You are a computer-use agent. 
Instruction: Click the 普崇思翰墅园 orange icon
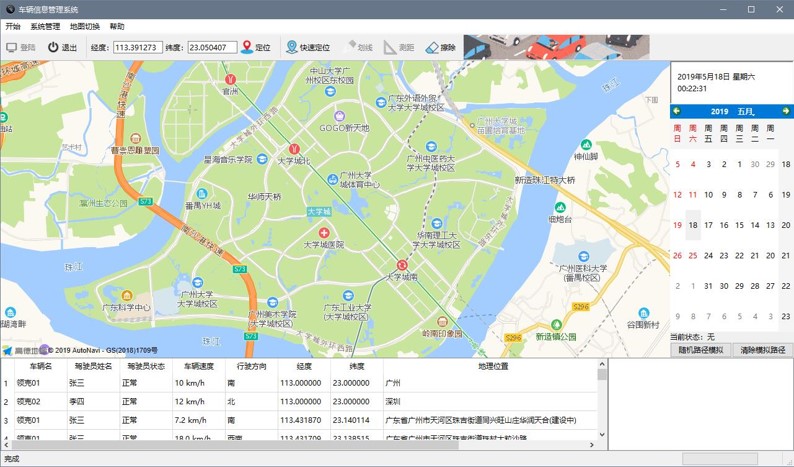[135, 138]
